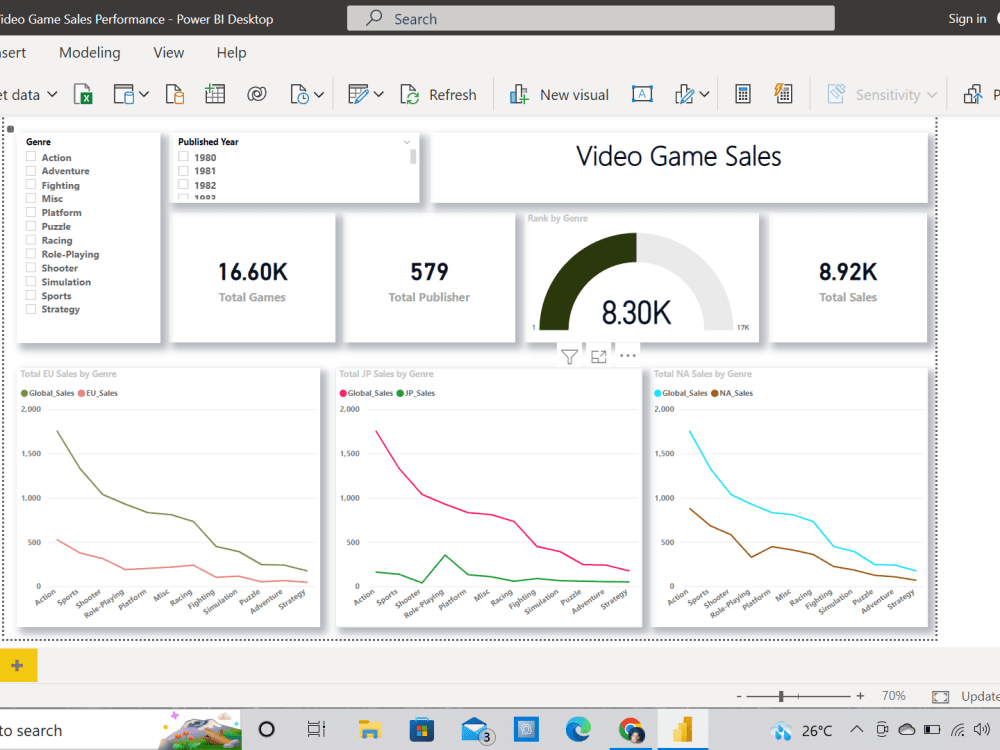Check the Action genre checkbox
The image size is (1000, 750).
tap(31, 156)
